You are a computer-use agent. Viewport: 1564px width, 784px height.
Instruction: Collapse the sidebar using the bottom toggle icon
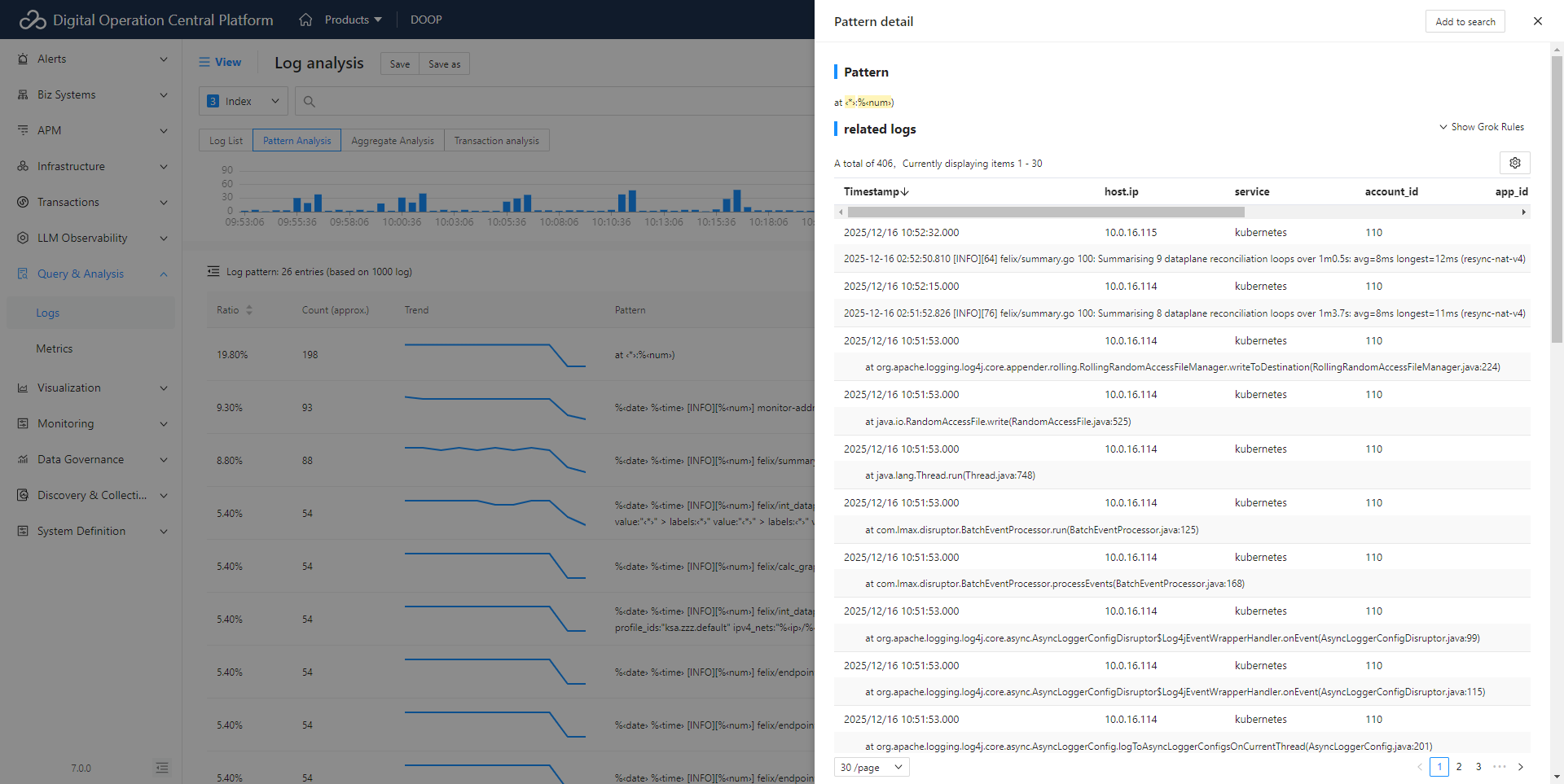161,768
